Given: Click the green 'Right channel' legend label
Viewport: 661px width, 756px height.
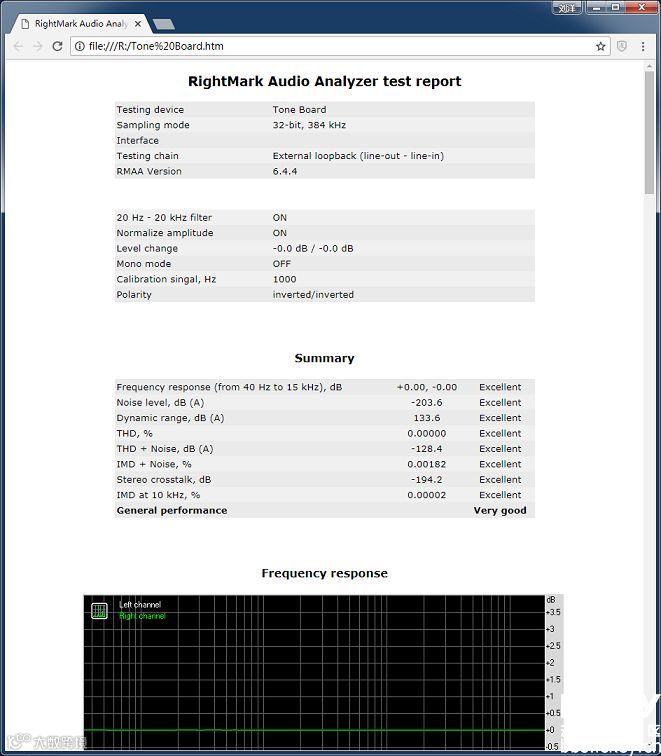Looking at the screenshot, I should pyautogui.click(x=142, y=616).
